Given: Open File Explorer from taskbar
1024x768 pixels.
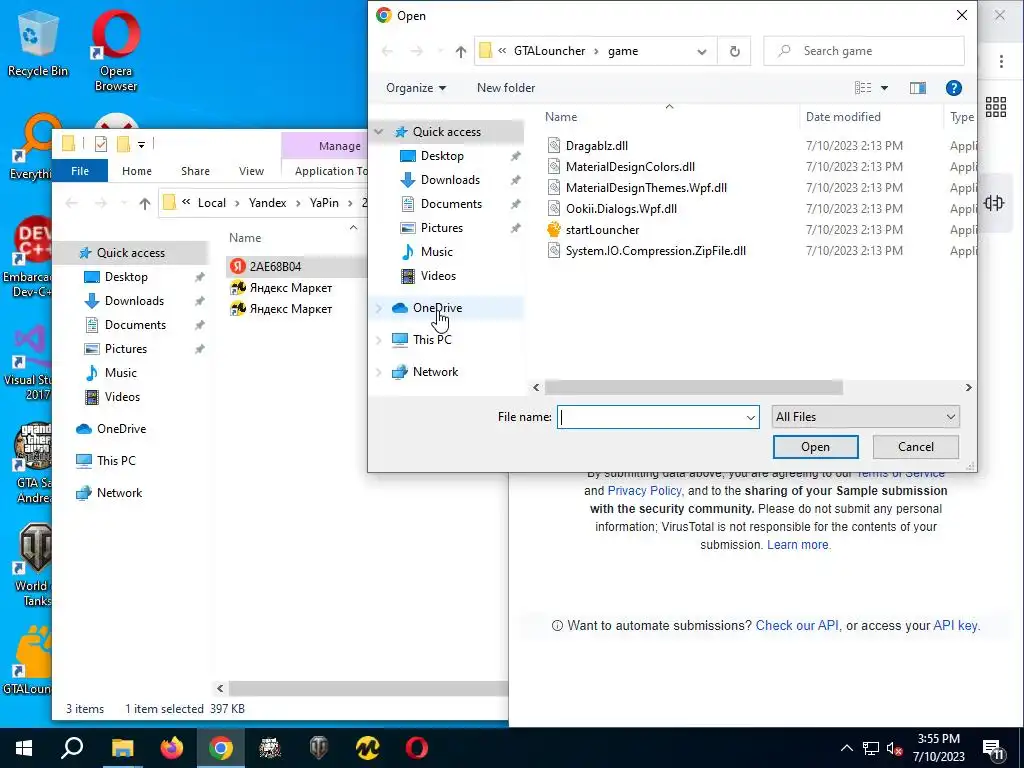Looking at the screenshot, I should pos(122,748).
